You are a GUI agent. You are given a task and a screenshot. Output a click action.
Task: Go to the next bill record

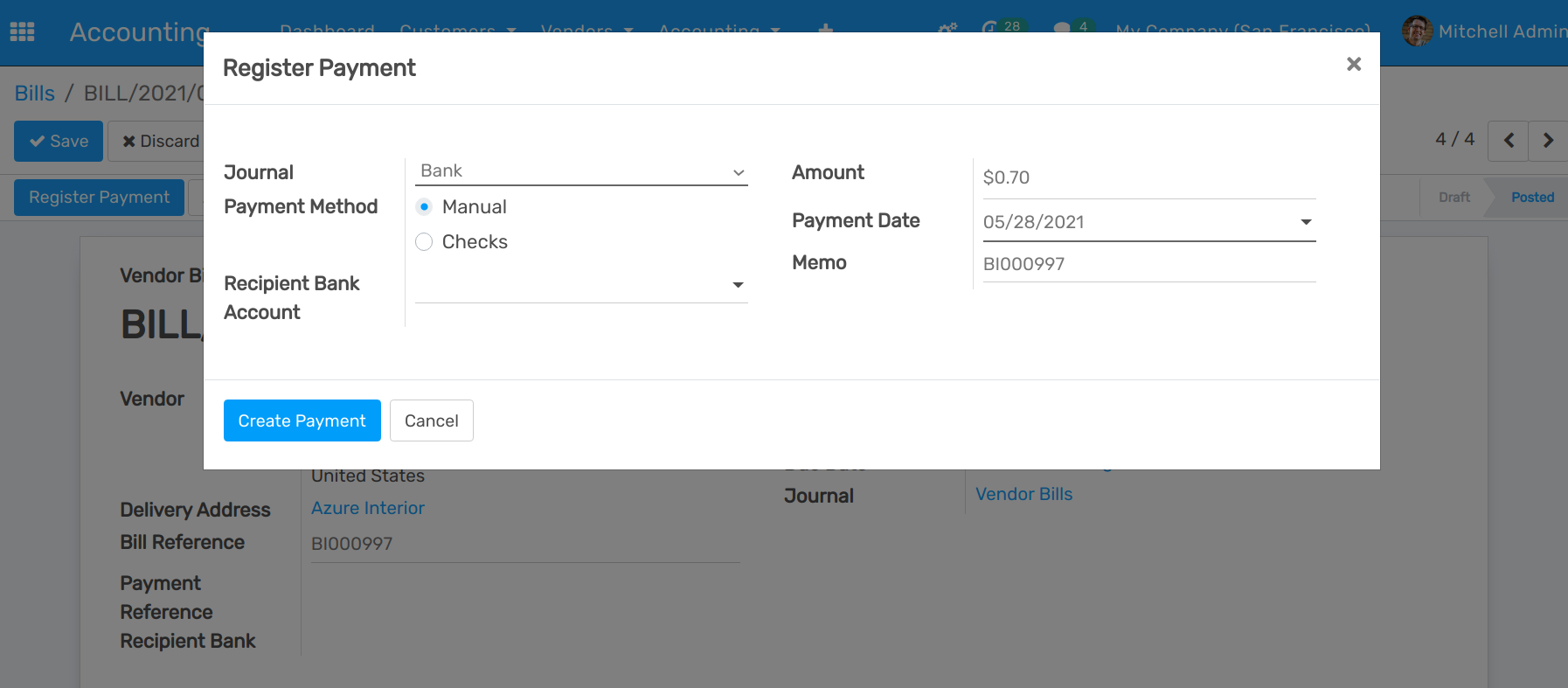1547,141
